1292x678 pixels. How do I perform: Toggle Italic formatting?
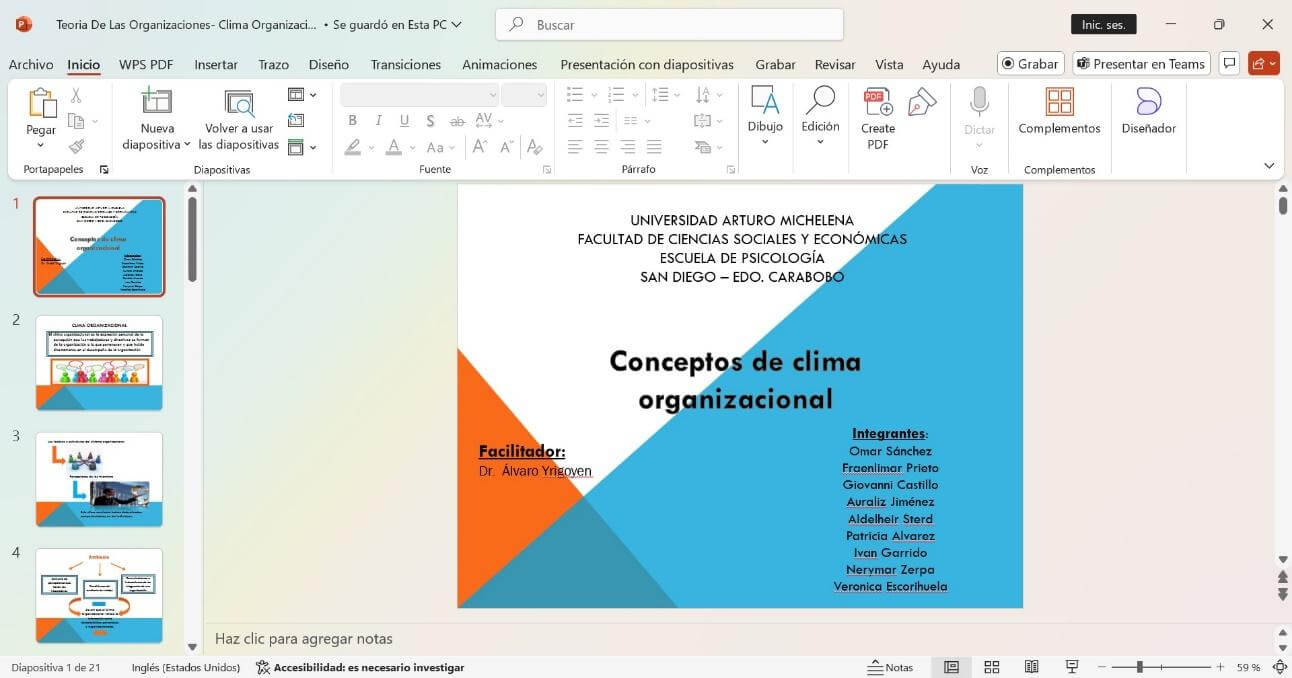pyautogui.click(x=378, y=121)
